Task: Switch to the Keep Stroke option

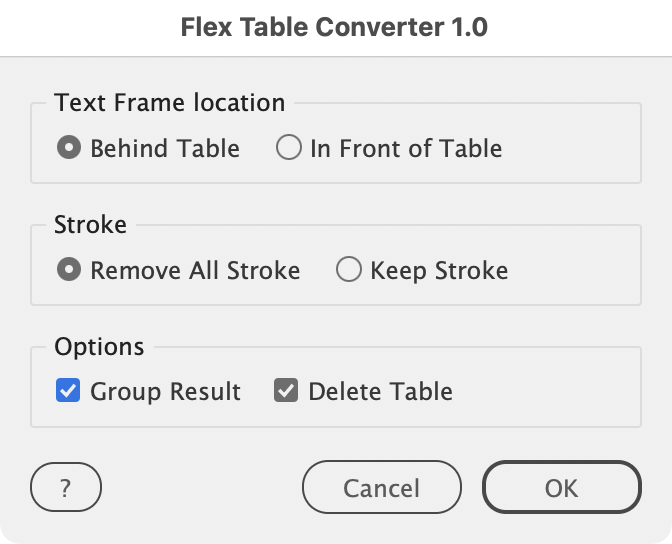Action: [348, 270]
